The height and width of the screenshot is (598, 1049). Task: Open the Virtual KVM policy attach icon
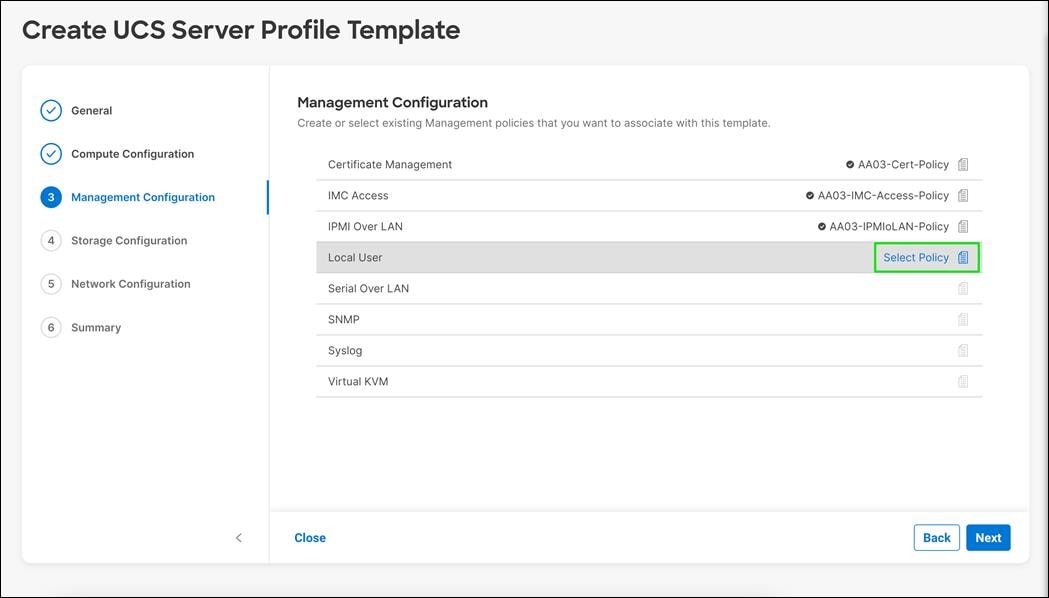(x=962, y=381)
